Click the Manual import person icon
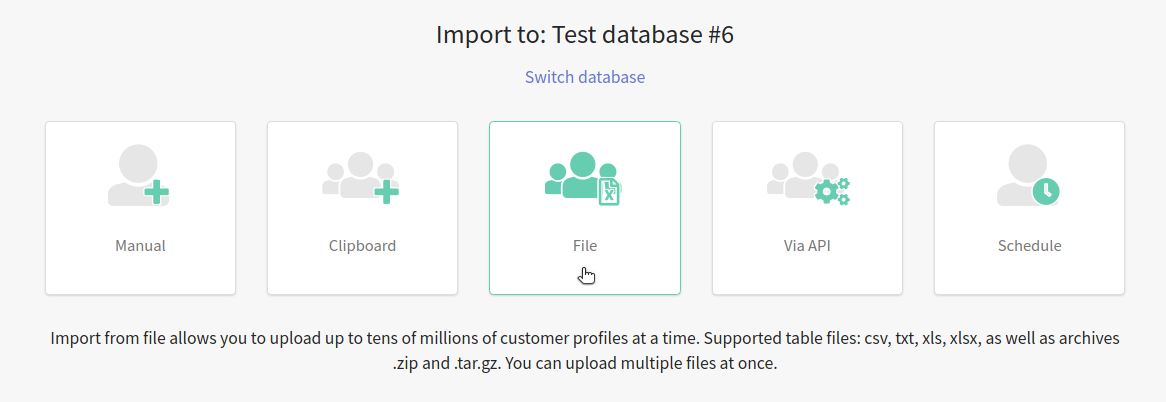The width and height of the screenshot is (1166, 402). (x=135, y=173)
